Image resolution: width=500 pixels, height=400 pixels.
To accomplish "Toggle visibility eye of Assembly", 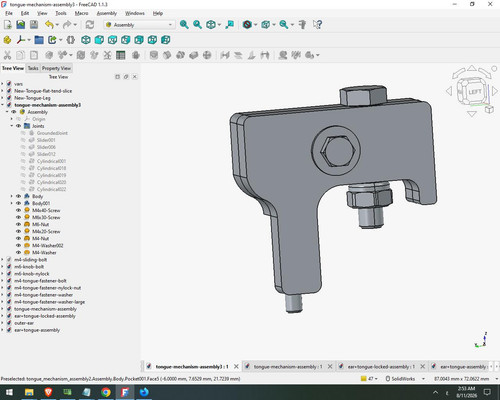I will click(14, 112).
